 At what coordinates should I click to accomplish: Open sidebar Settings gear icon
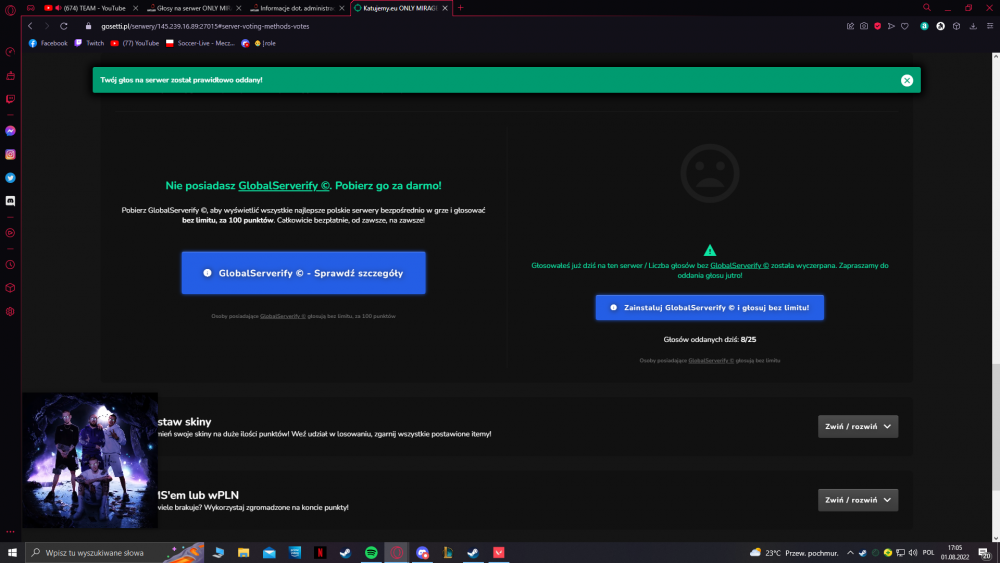(x=10, y=312)
